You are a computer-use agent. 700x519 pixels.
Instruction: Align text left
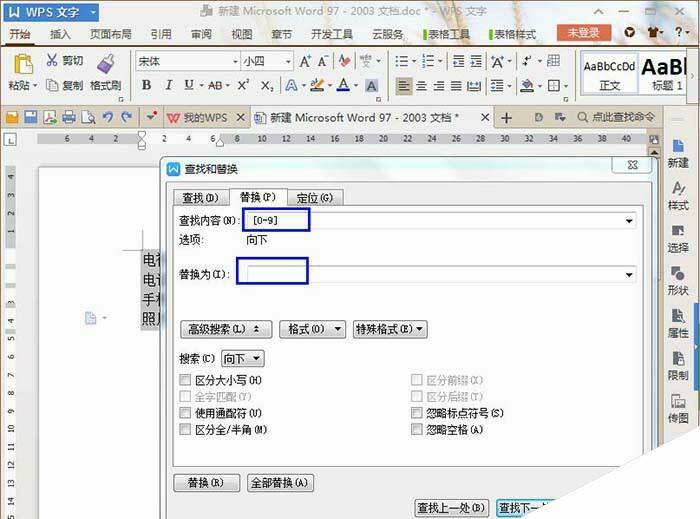(404, 85)
